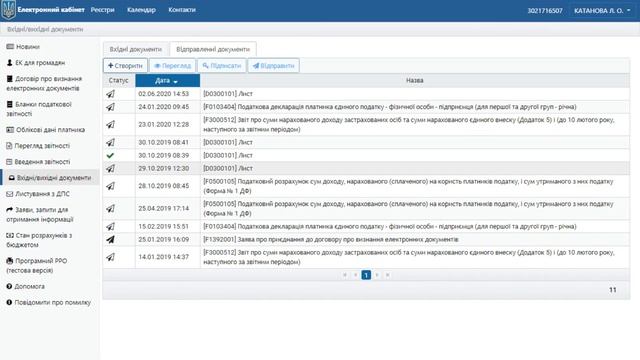Open Договір про визнання електронних документів

(x=44, y=83)
